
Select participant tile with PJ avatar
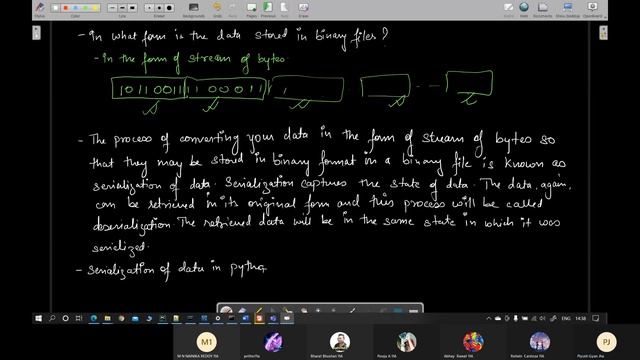[x=606, y=342]
